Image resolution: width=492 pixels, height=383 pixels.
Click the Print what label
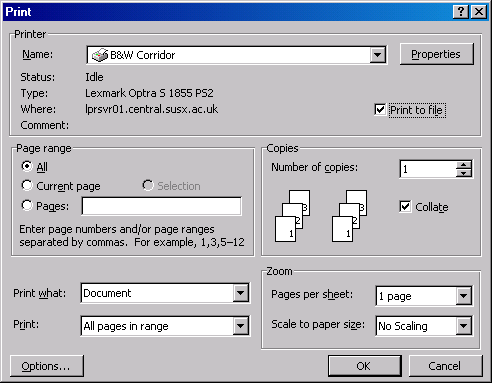click(x=40, y=293)
